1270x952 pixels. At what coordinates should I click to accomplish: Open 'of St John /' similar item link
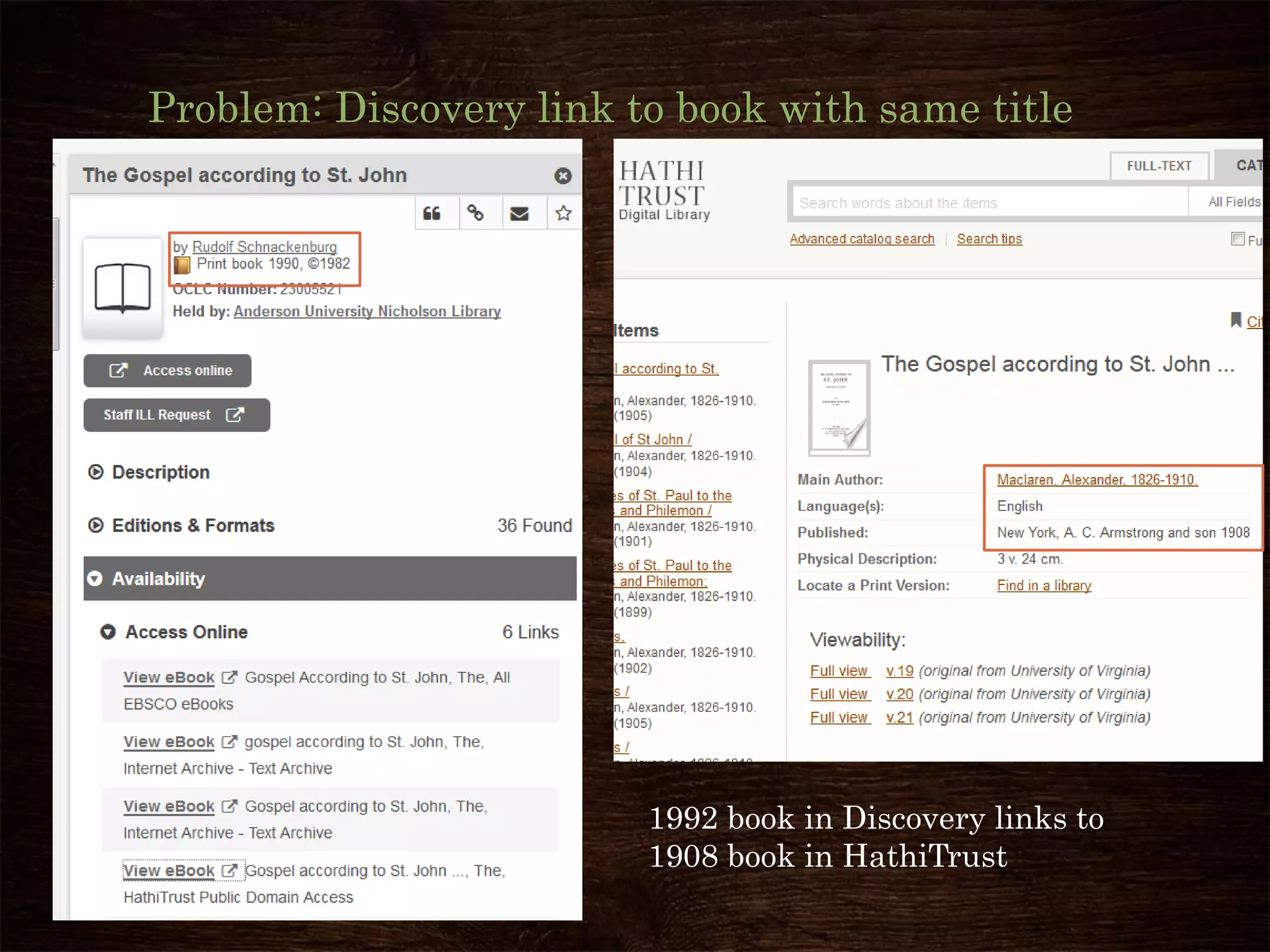coord(653,439)
